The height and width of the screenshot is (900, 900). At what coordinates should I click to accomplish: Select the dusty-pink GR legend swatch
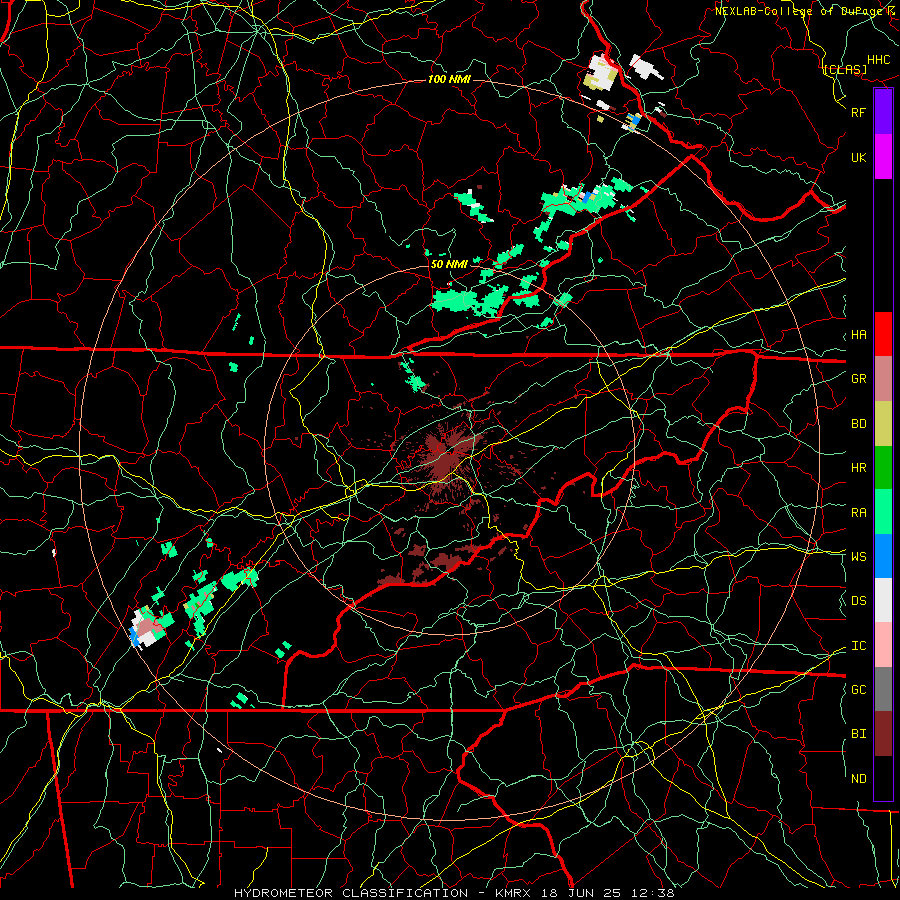point(883,379)
